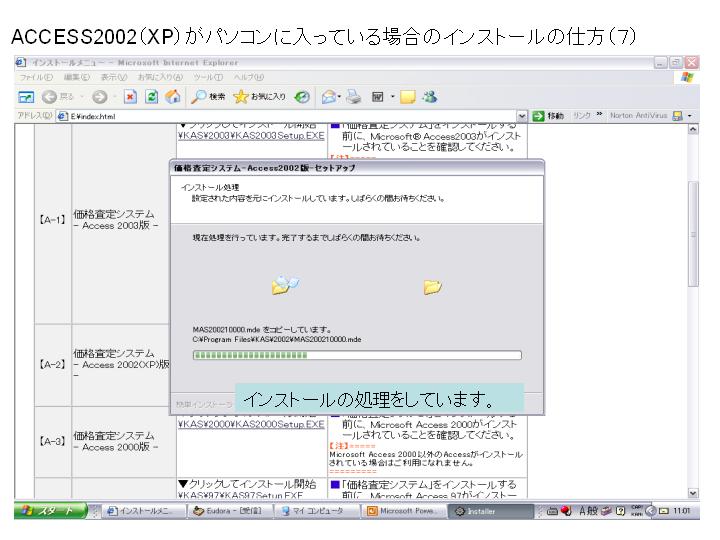Image resolution: width=720 pixels, height=540 pixels.
Task: Click the source folder icon in installer dialog
Action: click(x=285, y=285)
